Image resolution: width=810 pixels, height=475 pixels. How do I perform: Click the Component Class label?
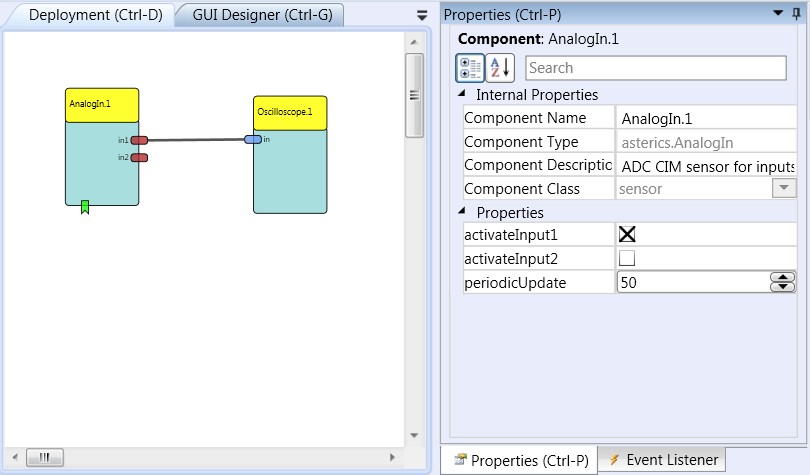click(522, 189)
